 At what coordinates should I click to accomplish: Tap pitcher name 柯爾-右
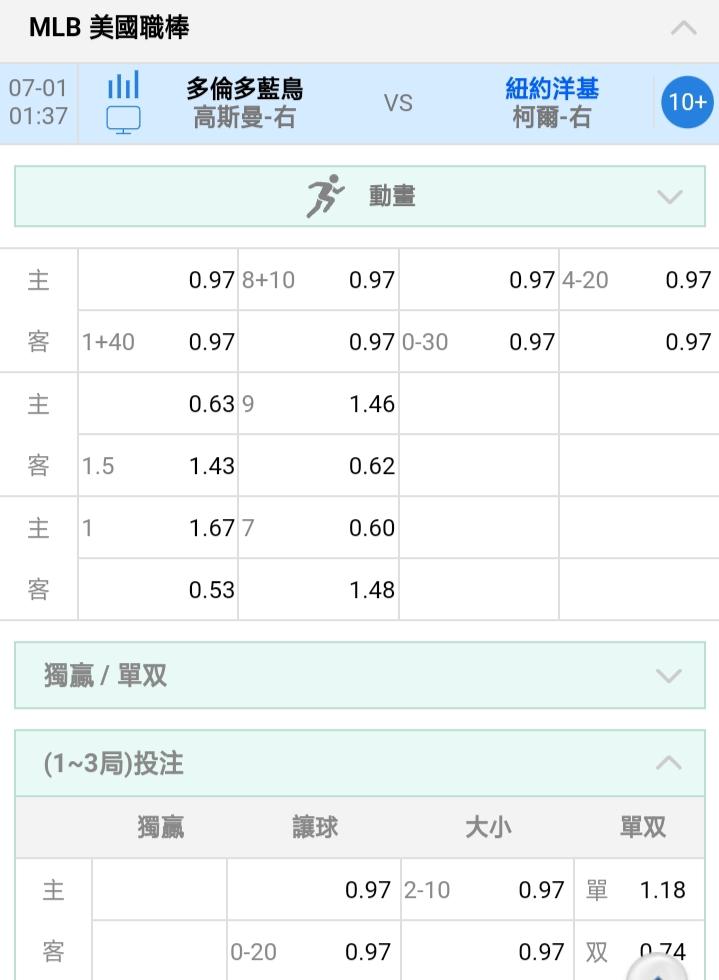(x=551, y=117)
